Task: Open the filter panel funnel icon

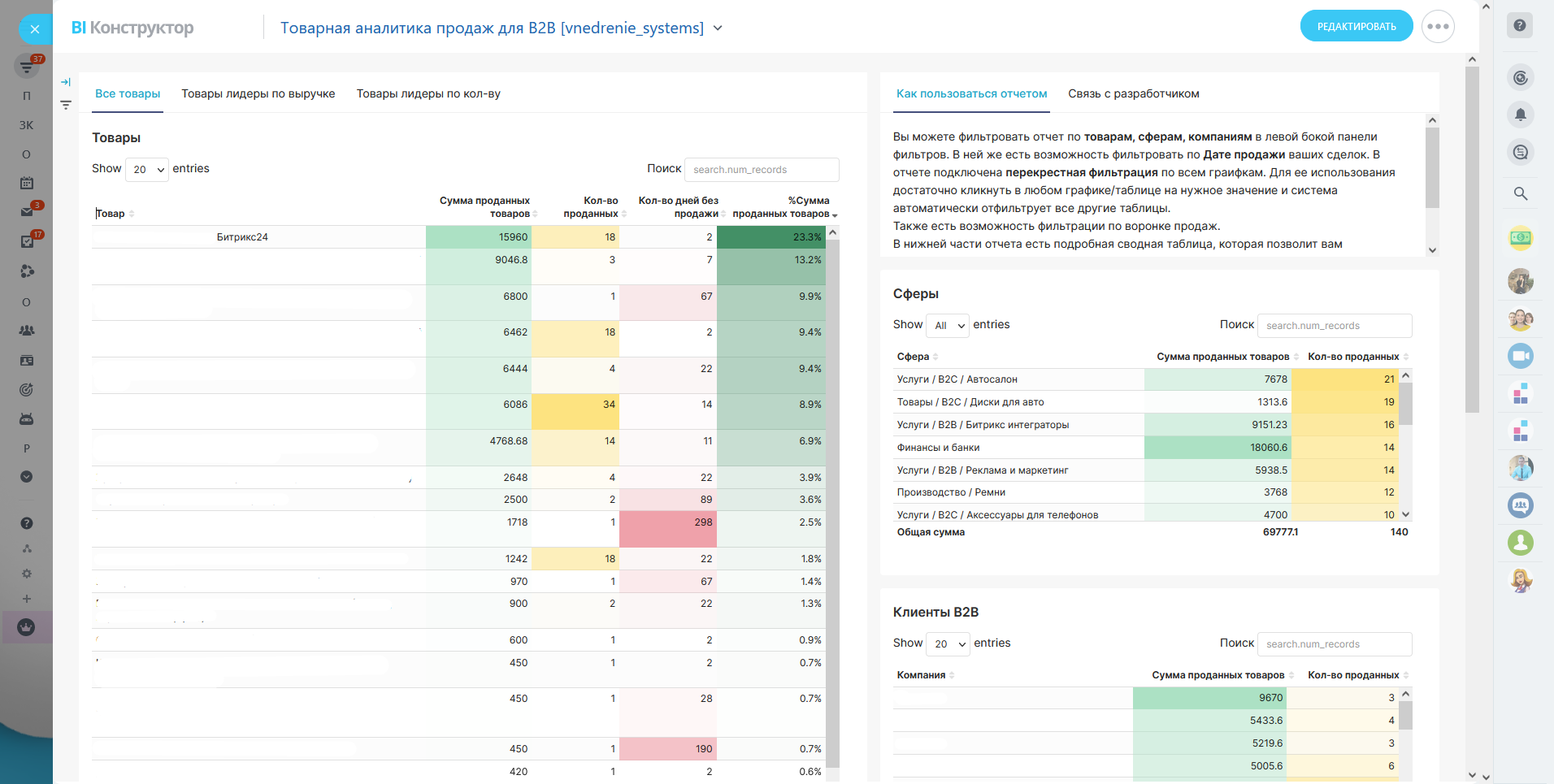Action: (66, 105)
